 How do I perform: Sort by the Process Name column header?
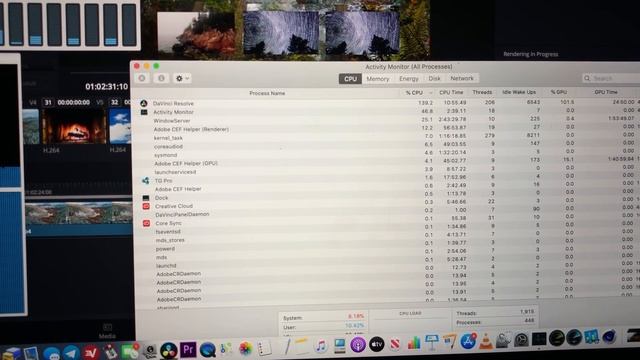click(x=267, y=93)
